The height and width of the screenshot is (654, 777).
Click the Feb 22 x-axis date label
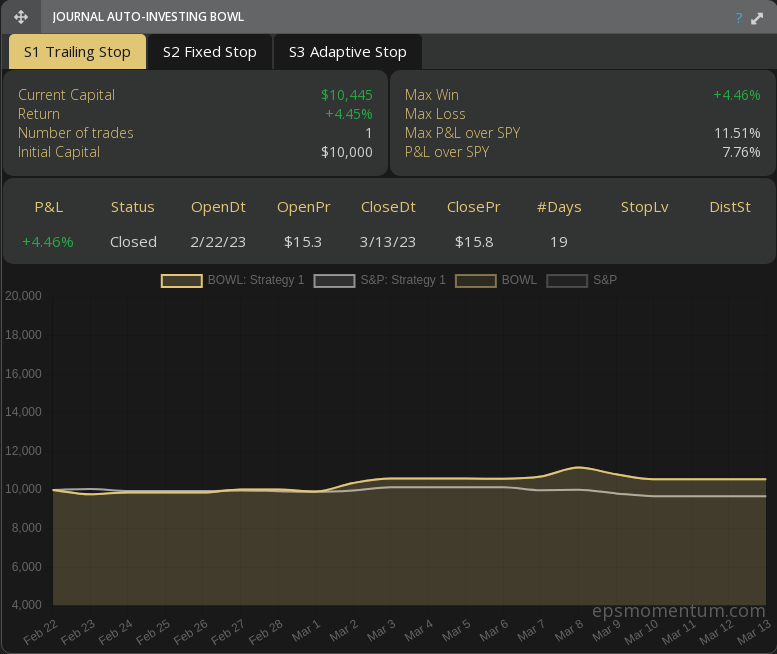pos(40,632)
